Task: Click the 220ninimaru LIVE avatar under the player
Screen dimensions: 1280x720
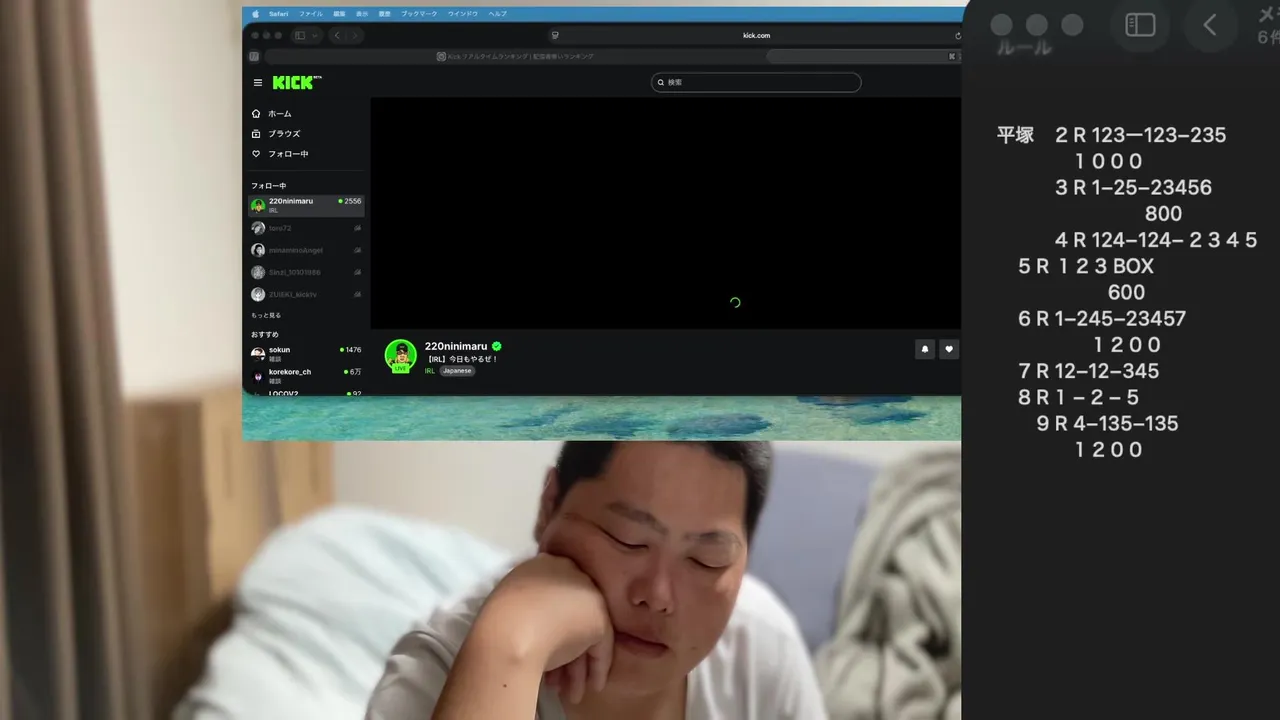Action: 401,355
